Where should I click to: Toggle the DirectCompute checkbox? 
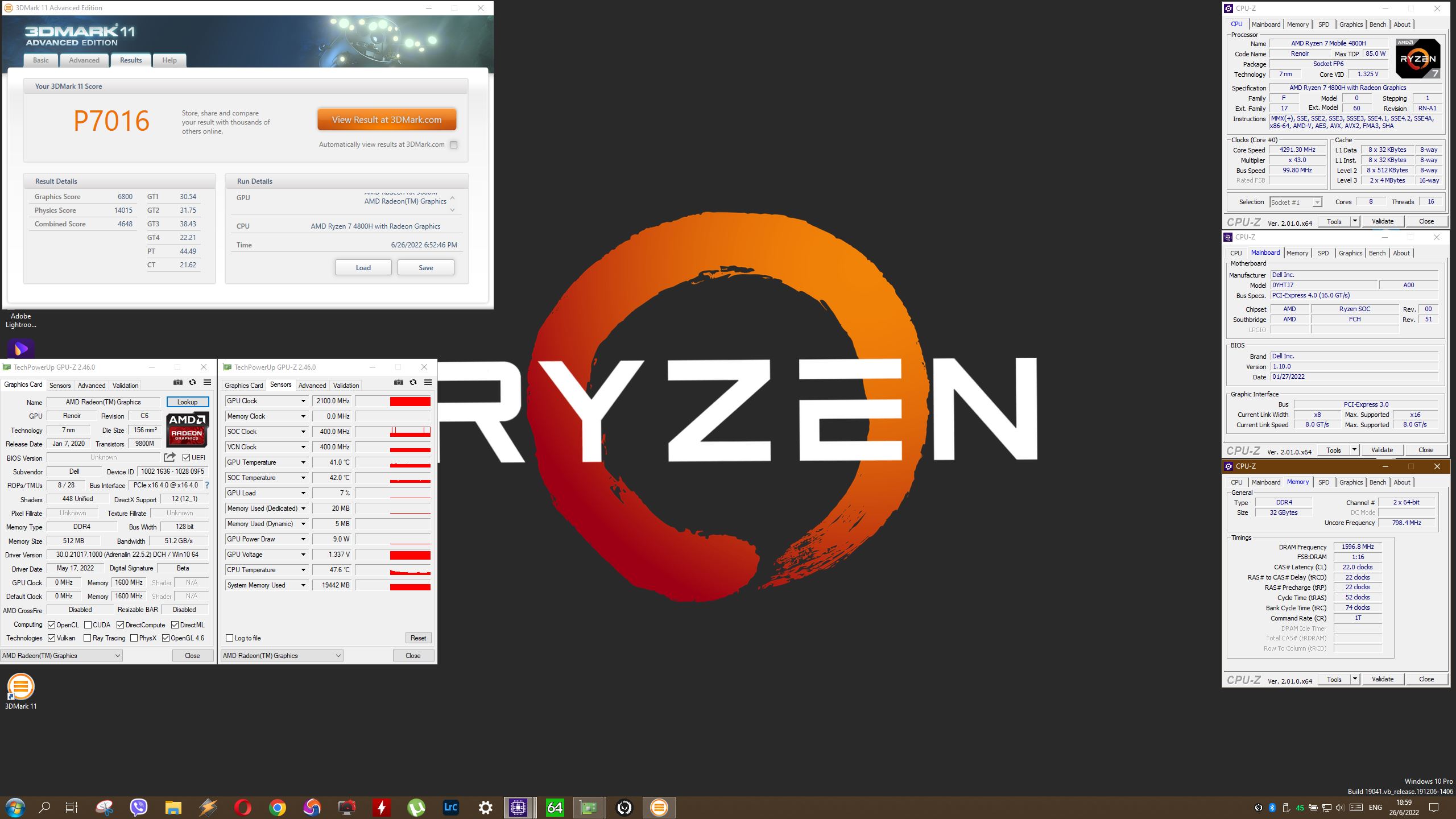tap(121, 624)
